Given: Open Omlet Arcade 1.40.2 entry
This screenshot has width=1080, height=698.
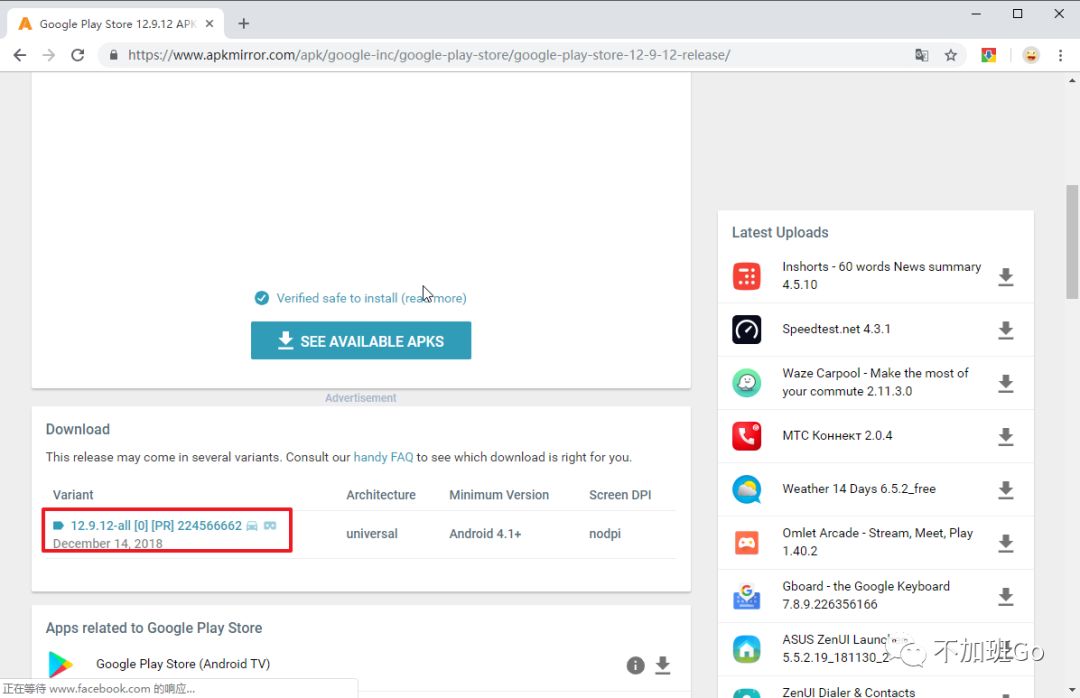Looking at the screenshot, I should (878, 542).
